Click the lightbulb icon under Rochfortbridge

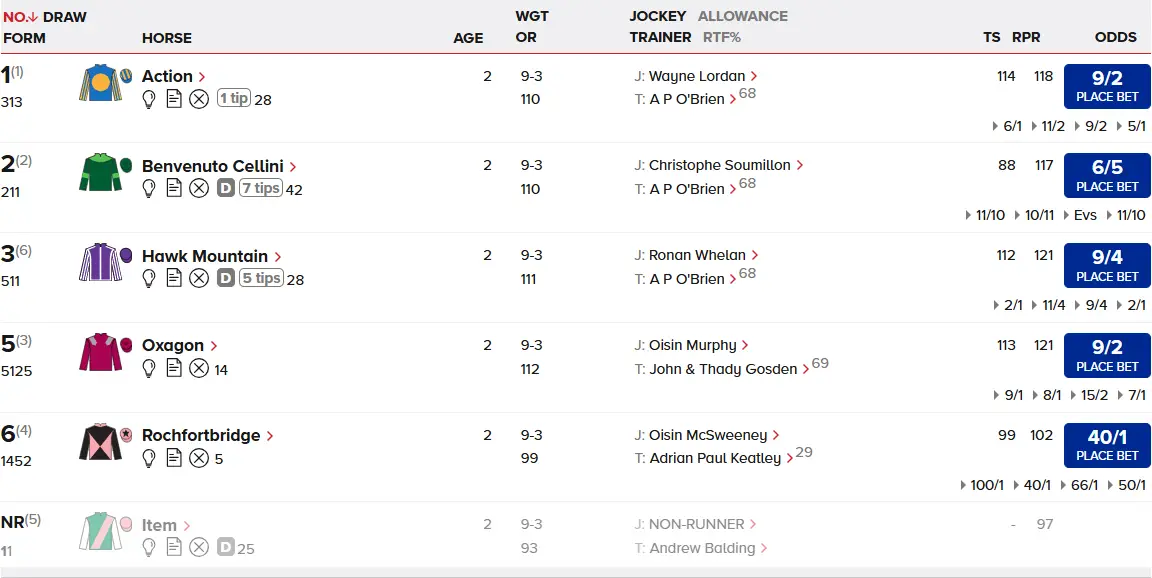click(149, 458)
